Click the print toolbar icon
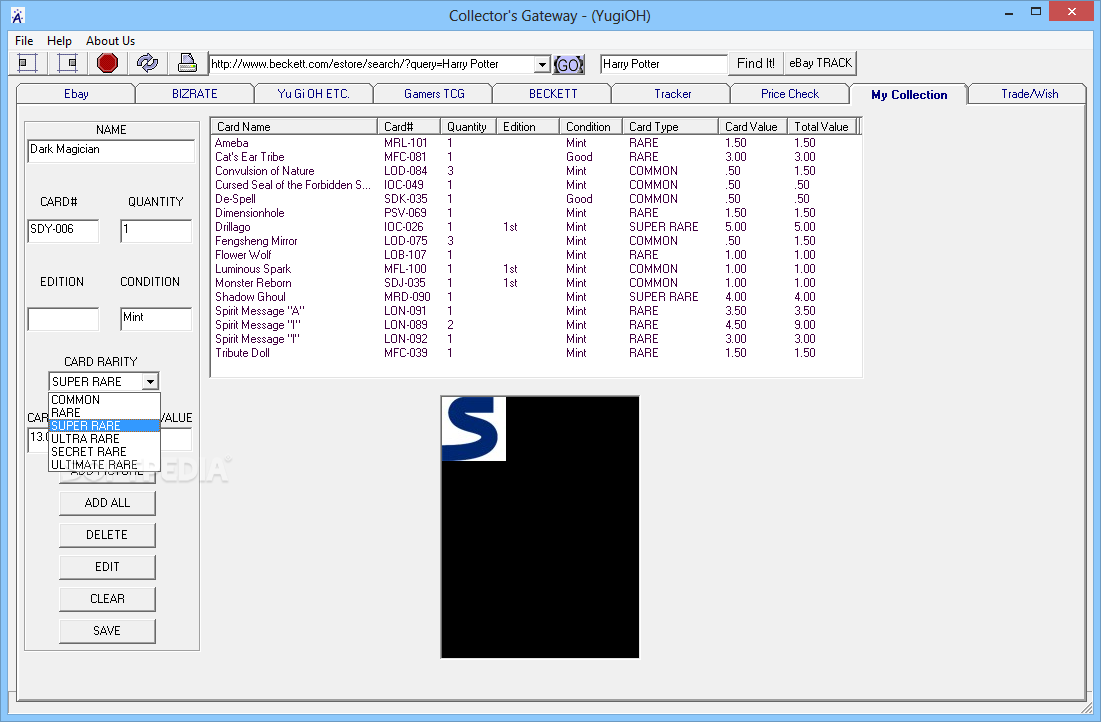Image resolution: width=1101 pixels, height=722 pixels. click(187, 63)
